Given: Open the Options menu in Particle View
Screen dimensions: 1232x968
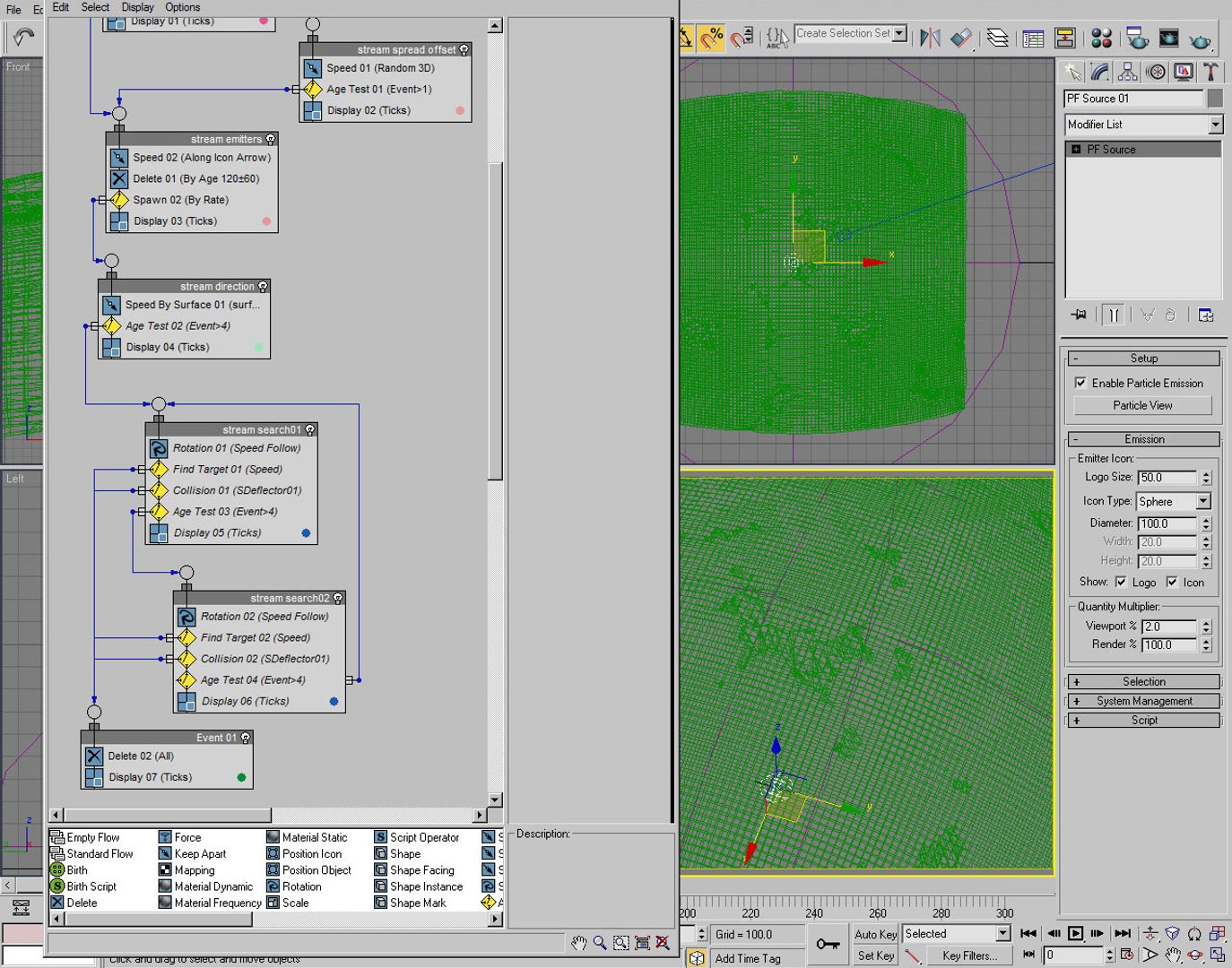Looking at the screenshot, I should [183, 7].
